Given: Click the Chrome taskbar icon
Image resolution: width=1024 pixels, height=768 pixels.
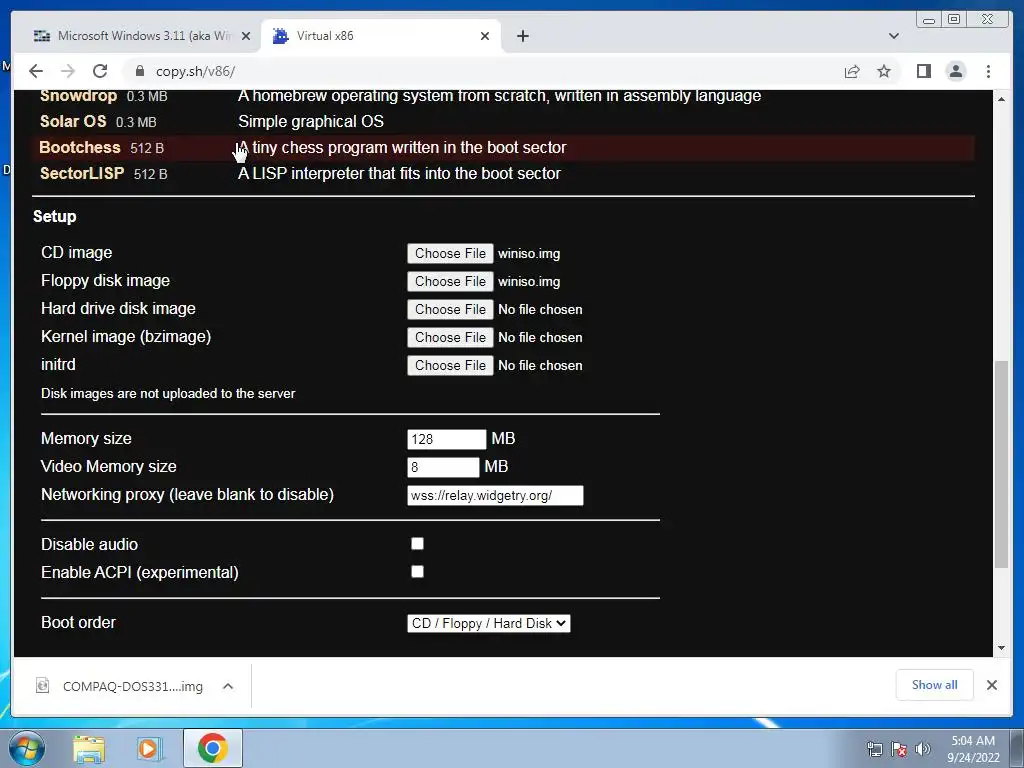Looking at the screenshot, I should (213, 748).
